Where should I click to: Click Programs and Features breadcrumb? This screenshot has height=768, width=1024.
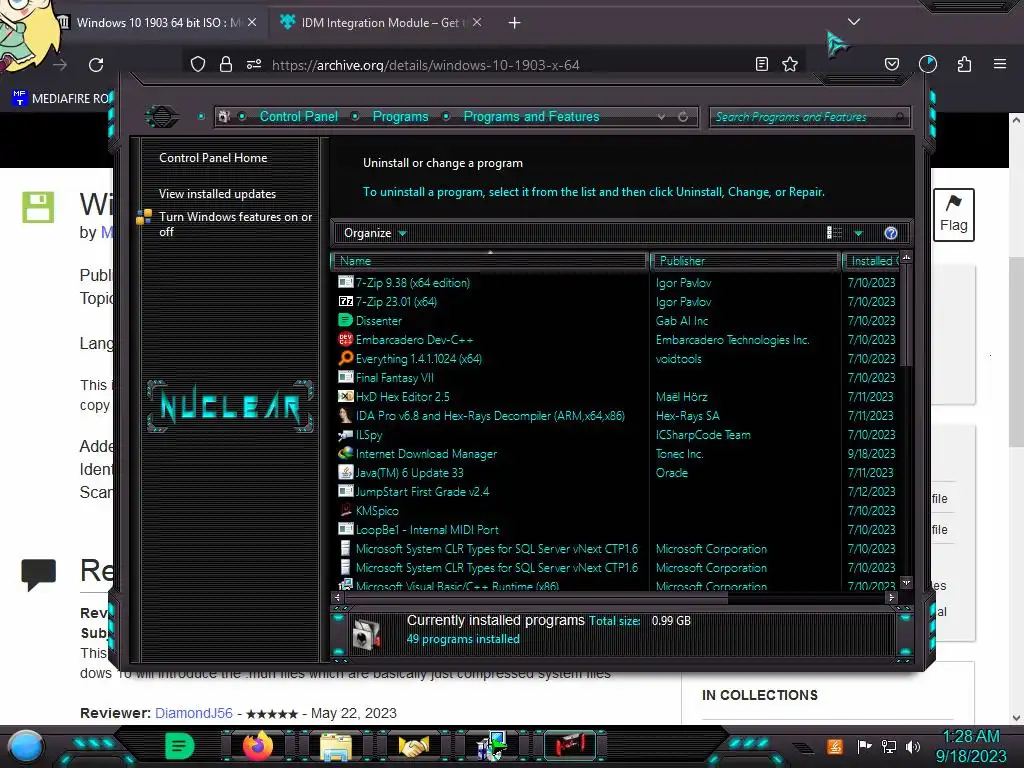[x=531, y=116]
